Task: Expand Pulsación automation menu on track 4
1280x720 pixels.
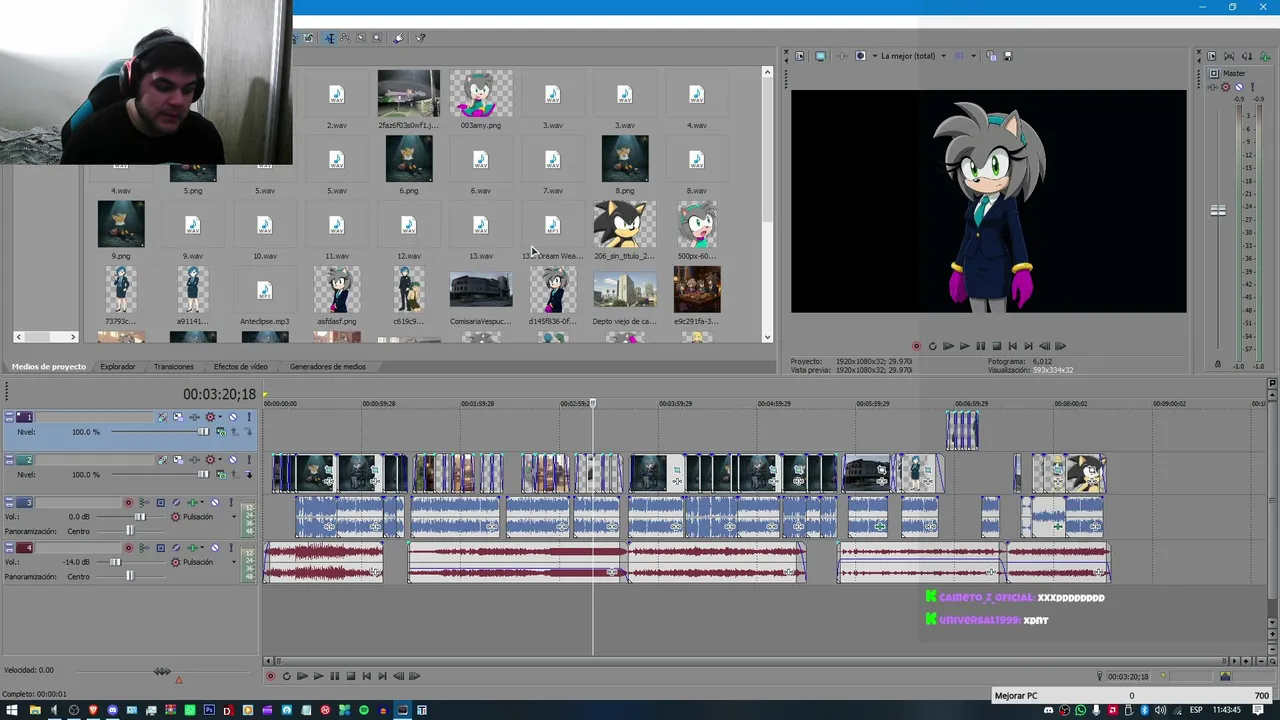Action: [x=234, y=562]
